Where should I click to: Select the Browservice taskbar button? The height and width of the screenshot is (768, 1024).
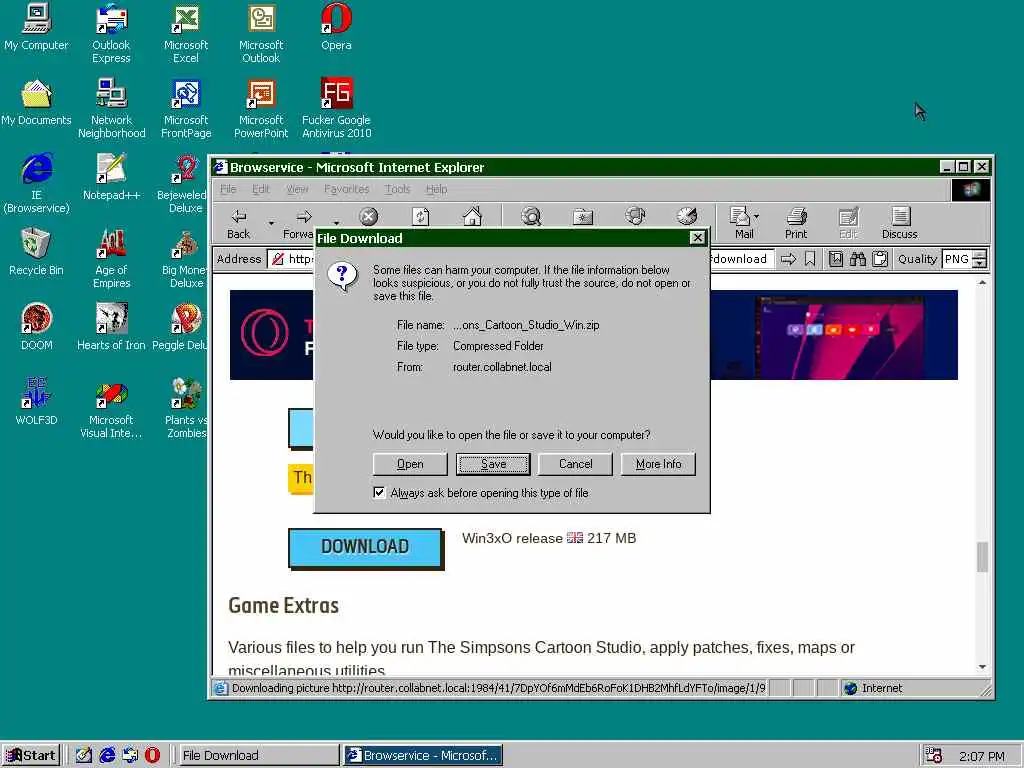coord(423,755)
